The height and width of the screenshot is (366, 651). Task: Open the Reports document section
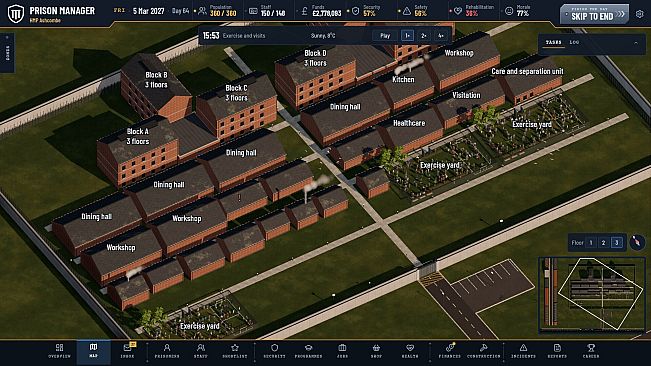557,351
